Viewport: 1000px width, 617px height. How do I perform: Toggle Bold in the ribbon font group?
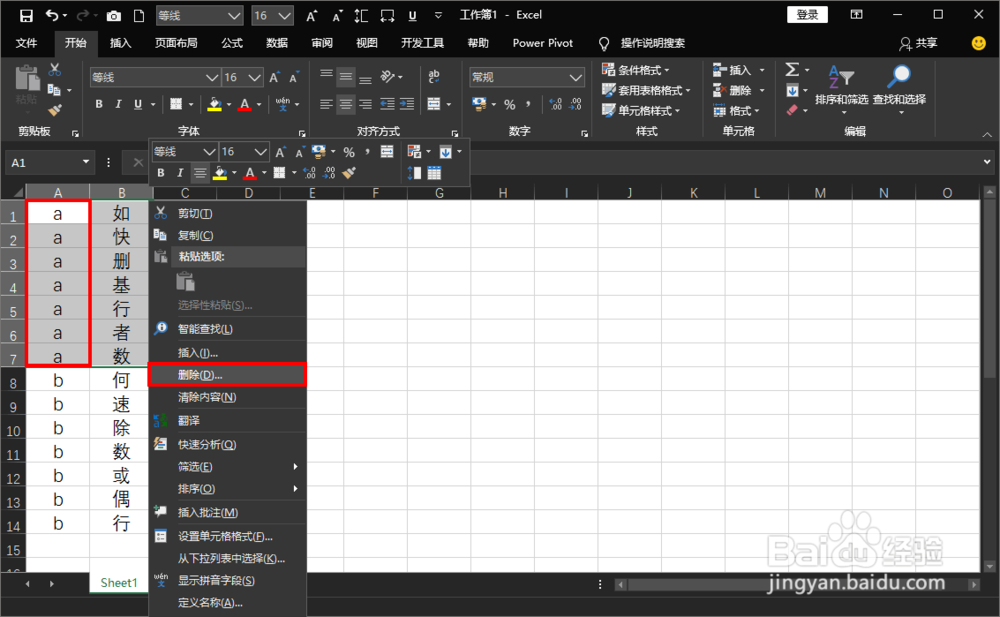coord(99,104)
